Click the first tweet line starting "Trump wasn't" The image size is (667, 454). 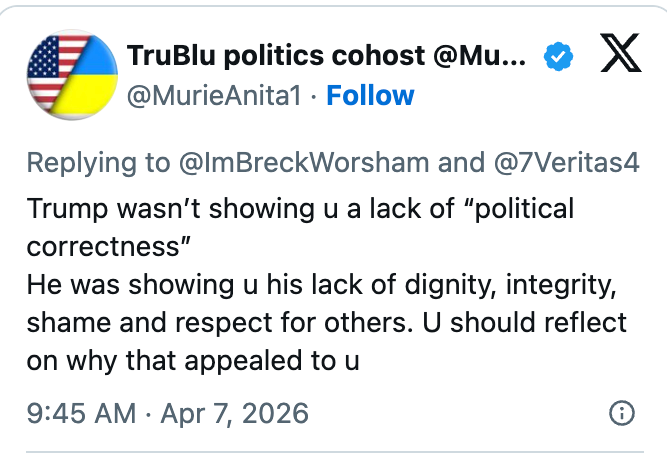tap(300, 209)
